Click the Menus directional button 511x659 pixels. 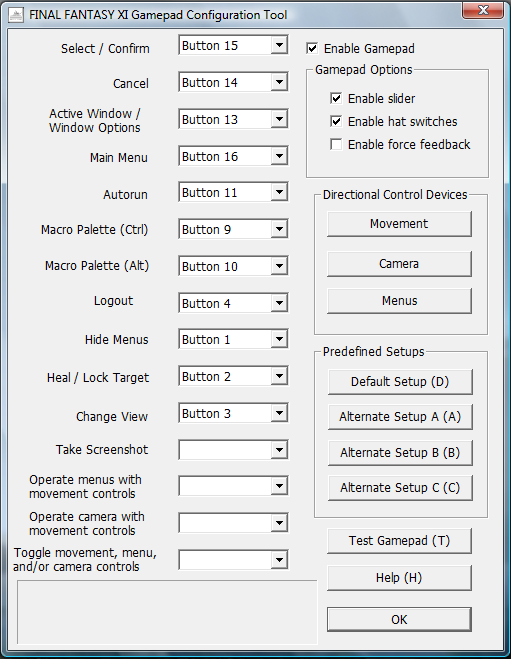(399, 301)
